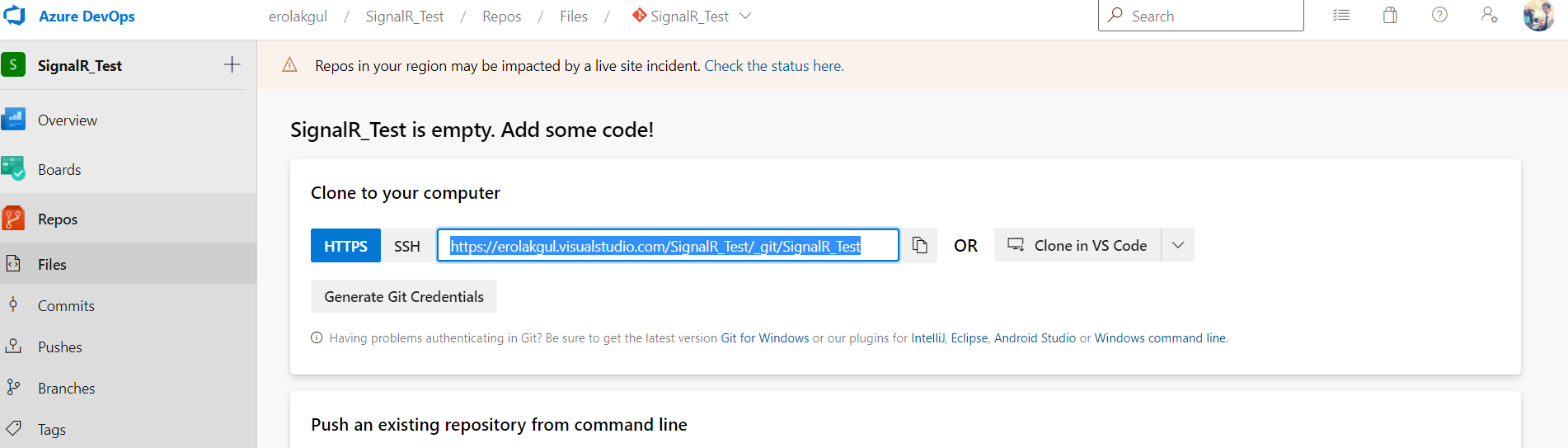
Task: Select the HTTPS clone protocol
Action: coord(345,246)
